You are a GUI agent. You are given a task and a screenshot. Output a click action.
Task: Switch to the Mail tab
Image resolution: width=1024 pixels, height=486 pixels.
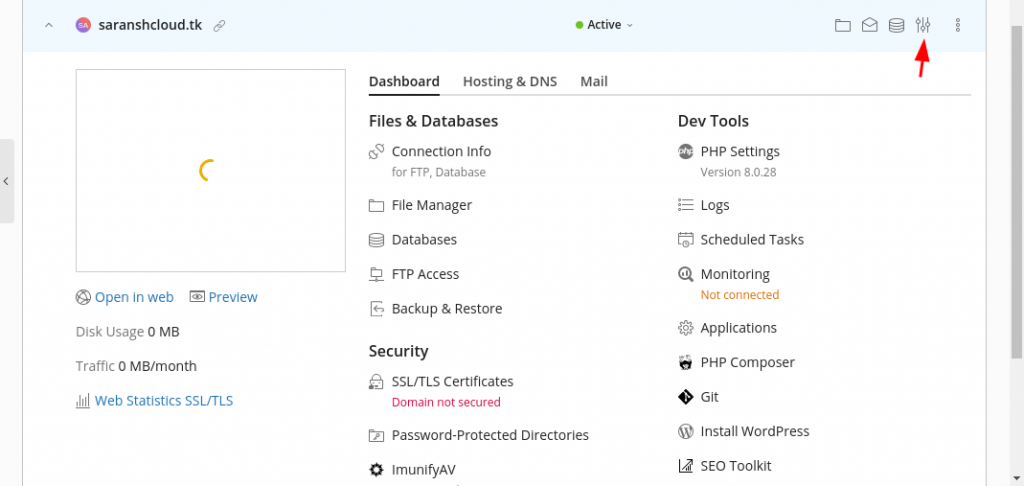594,82
